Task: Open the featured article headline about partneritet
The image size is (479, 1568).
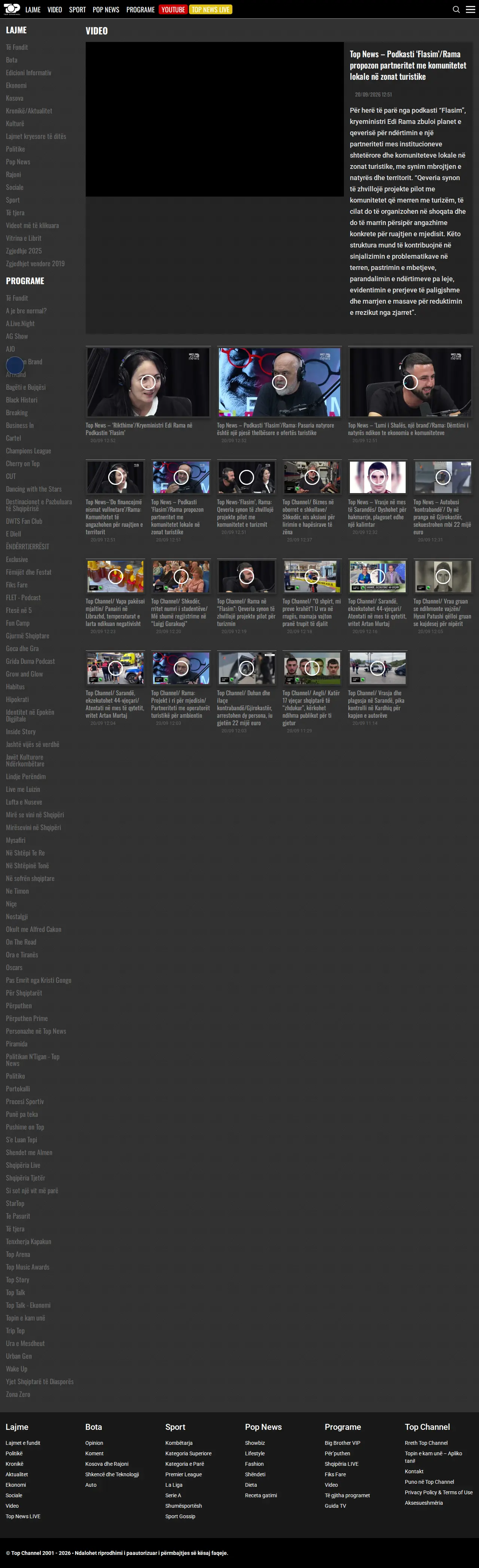Action: (x=408, y=65)
